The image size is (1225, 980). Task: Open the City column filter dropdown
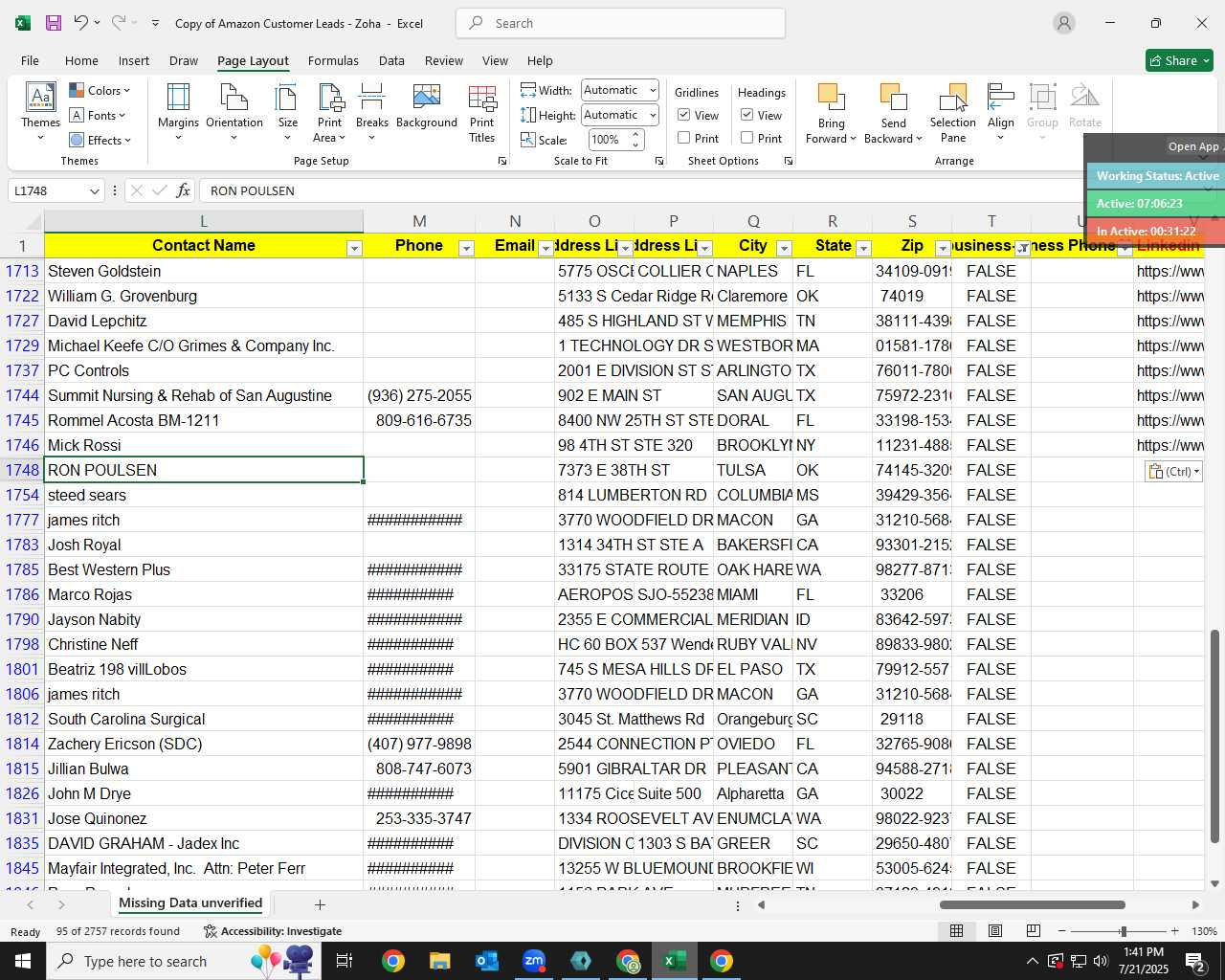784,249
